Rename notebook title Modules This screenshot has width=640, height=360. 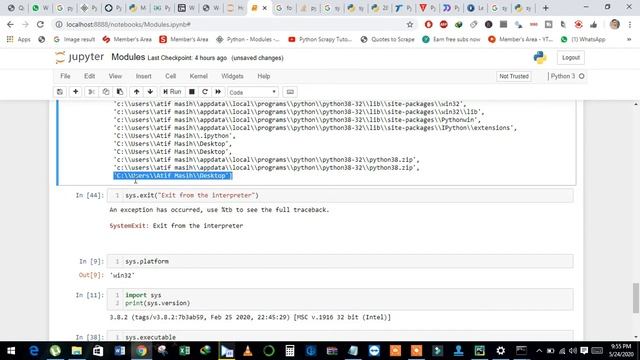click(x=128, y=57)
